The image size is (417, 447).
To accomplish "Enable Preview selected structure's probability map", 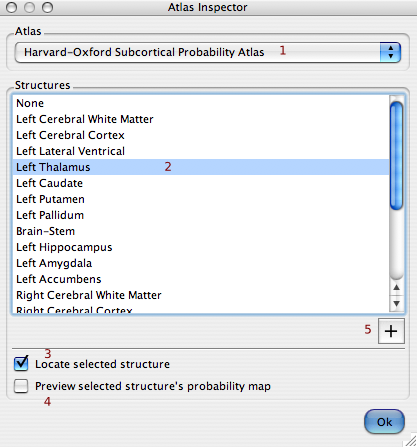I will pyautogui.click(x=21, y=386).
